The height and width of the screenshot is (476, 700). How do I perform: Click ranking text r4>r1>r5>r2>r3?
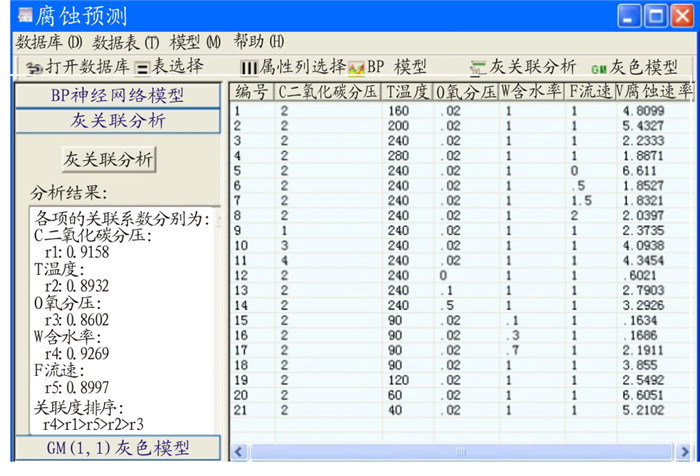coord(93,424)
